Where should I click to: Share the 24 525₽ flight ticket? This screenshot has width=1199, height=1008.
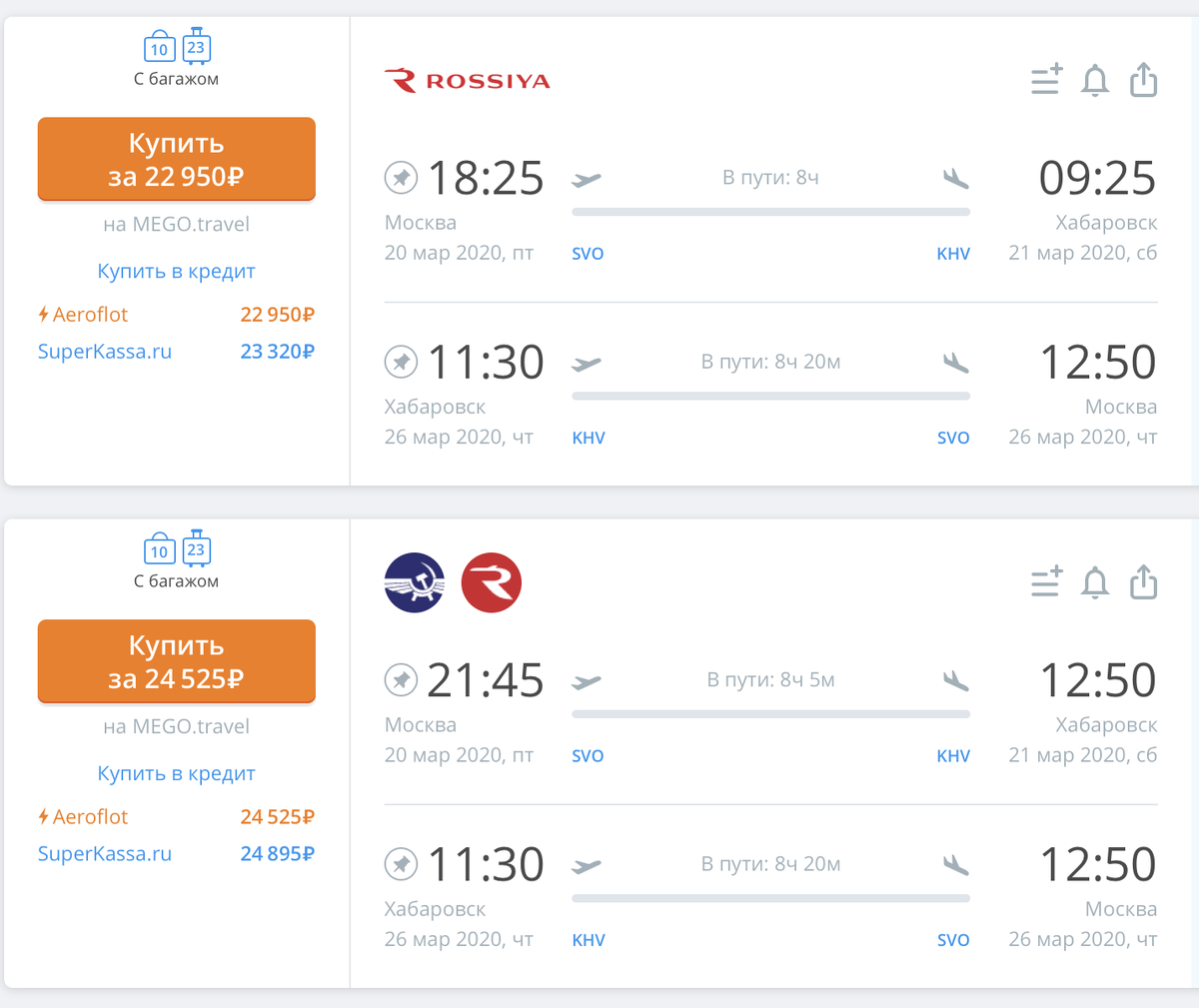coord(1143,581)
